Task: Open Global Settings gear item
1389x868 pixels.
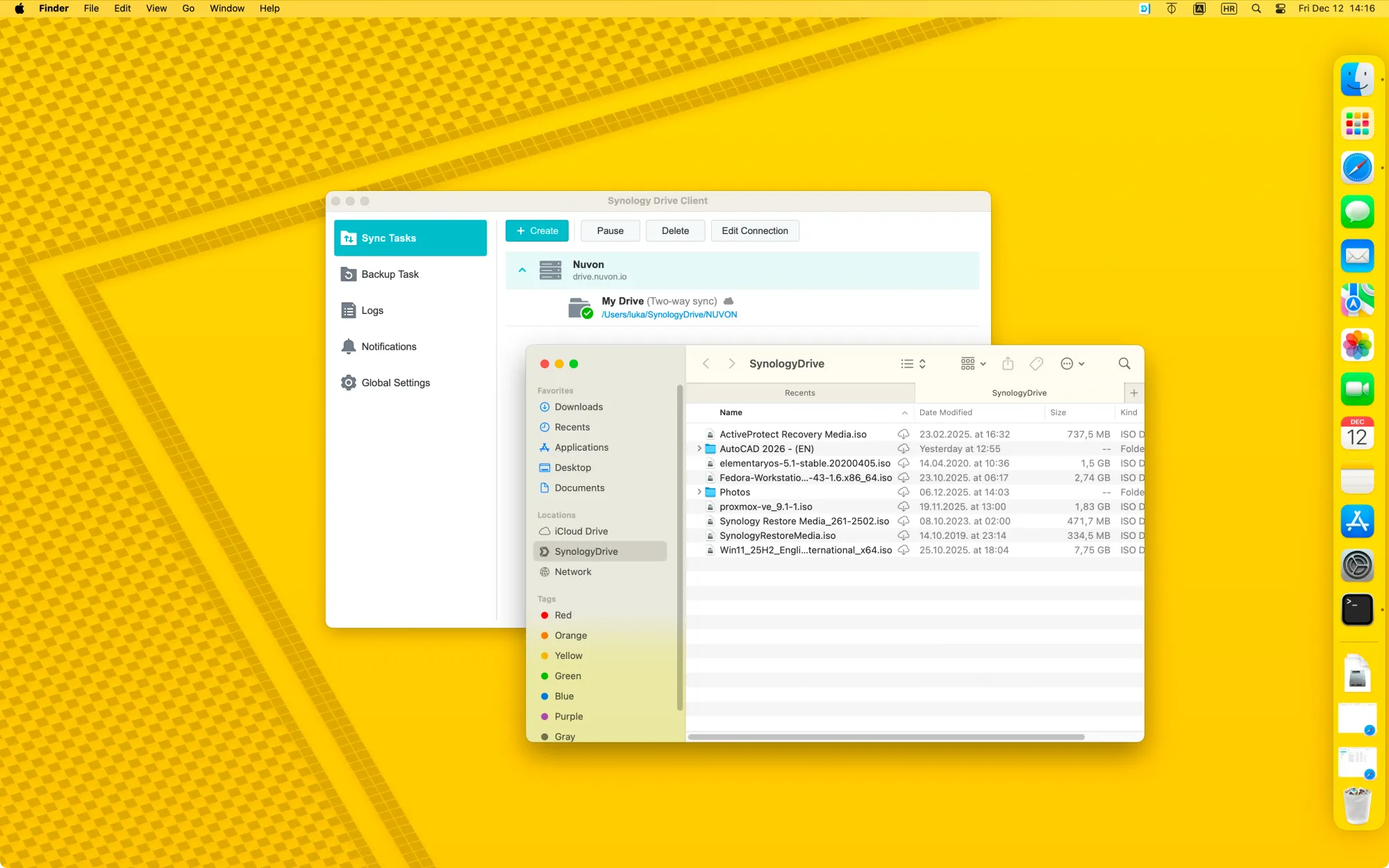Action: [395, 383]
